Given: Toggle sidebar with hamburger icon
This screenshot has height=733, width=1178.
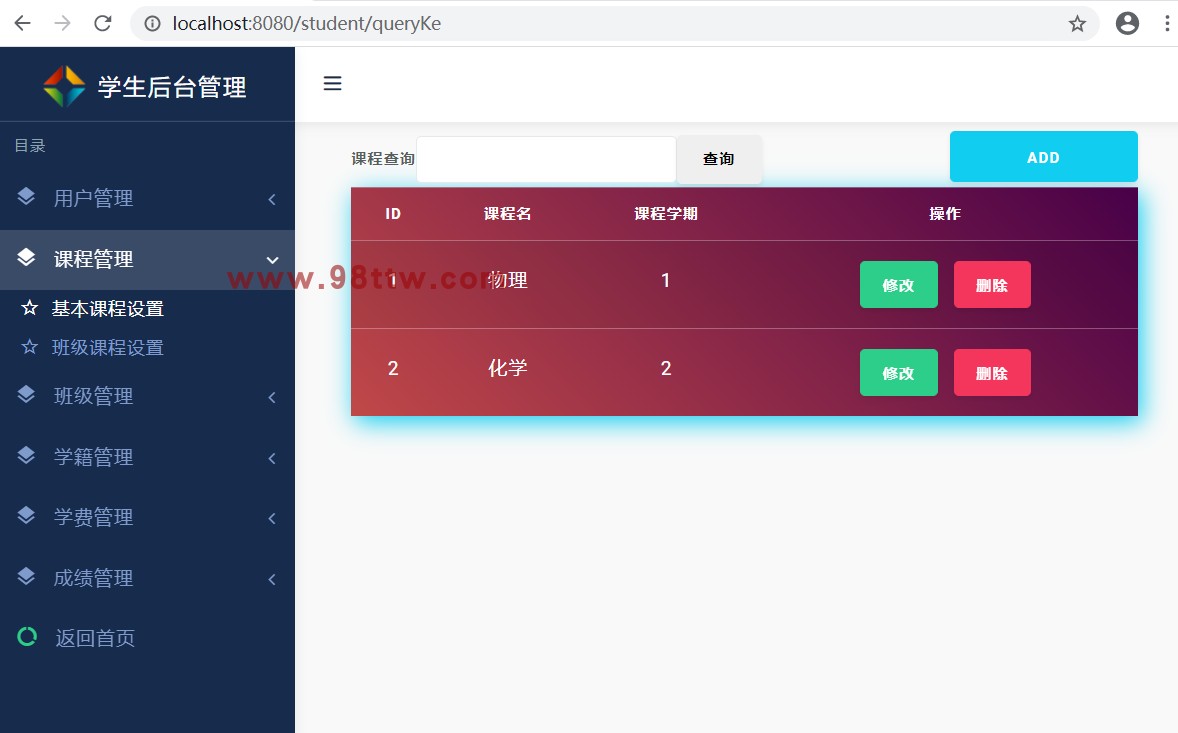Looking at the screenshot, I should coord(332,83).
